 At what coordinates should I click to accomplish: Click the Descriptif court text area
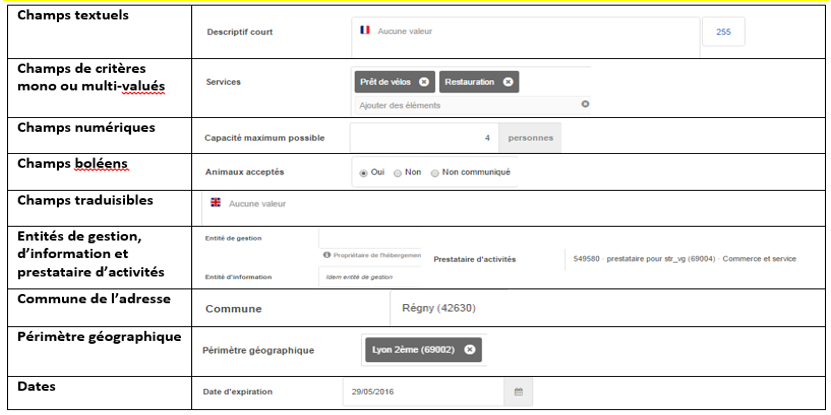526,37
